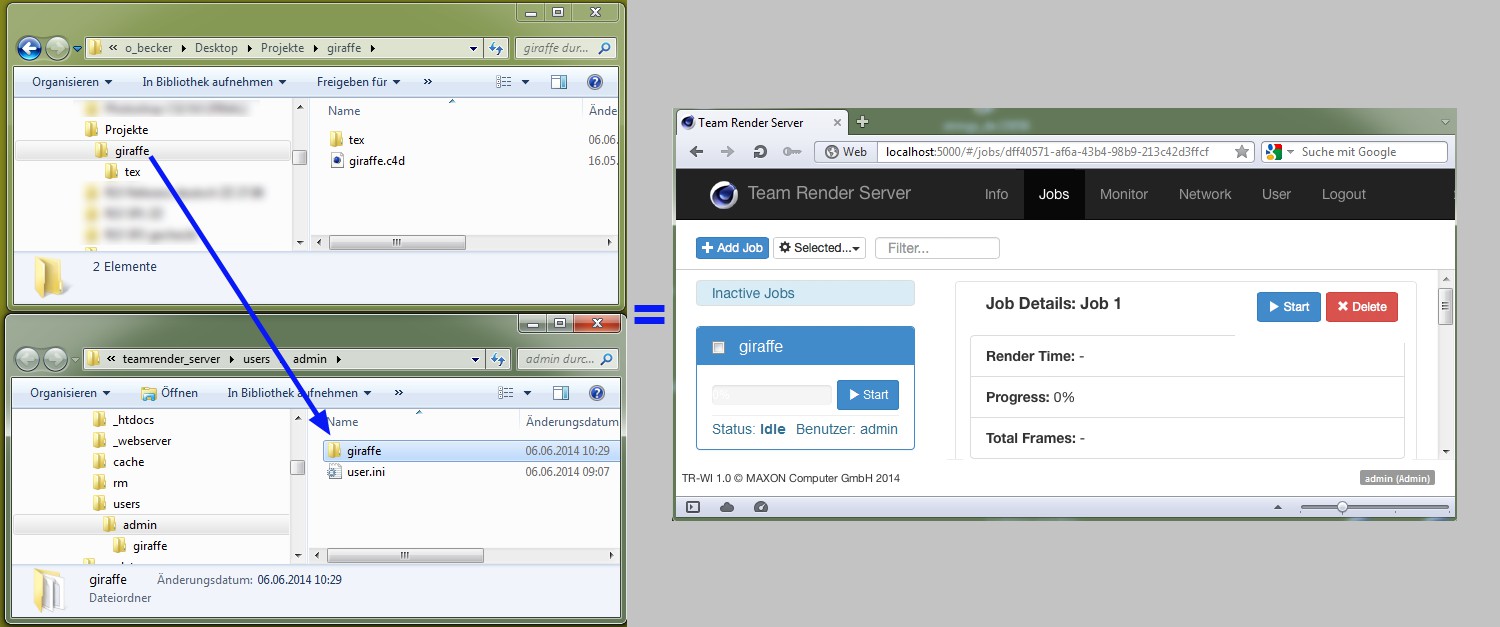The height and width of the screenshot is (627, 1500).
Task: Click the browser forward arrow button
Action: (x=727, y=152)
